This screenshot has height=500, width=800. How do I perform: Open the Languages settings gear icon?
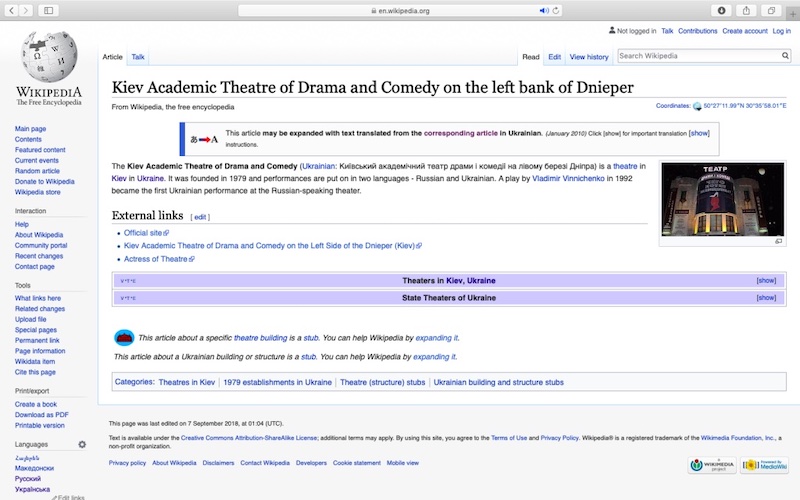pyautogui.click(x=82, y=444)
